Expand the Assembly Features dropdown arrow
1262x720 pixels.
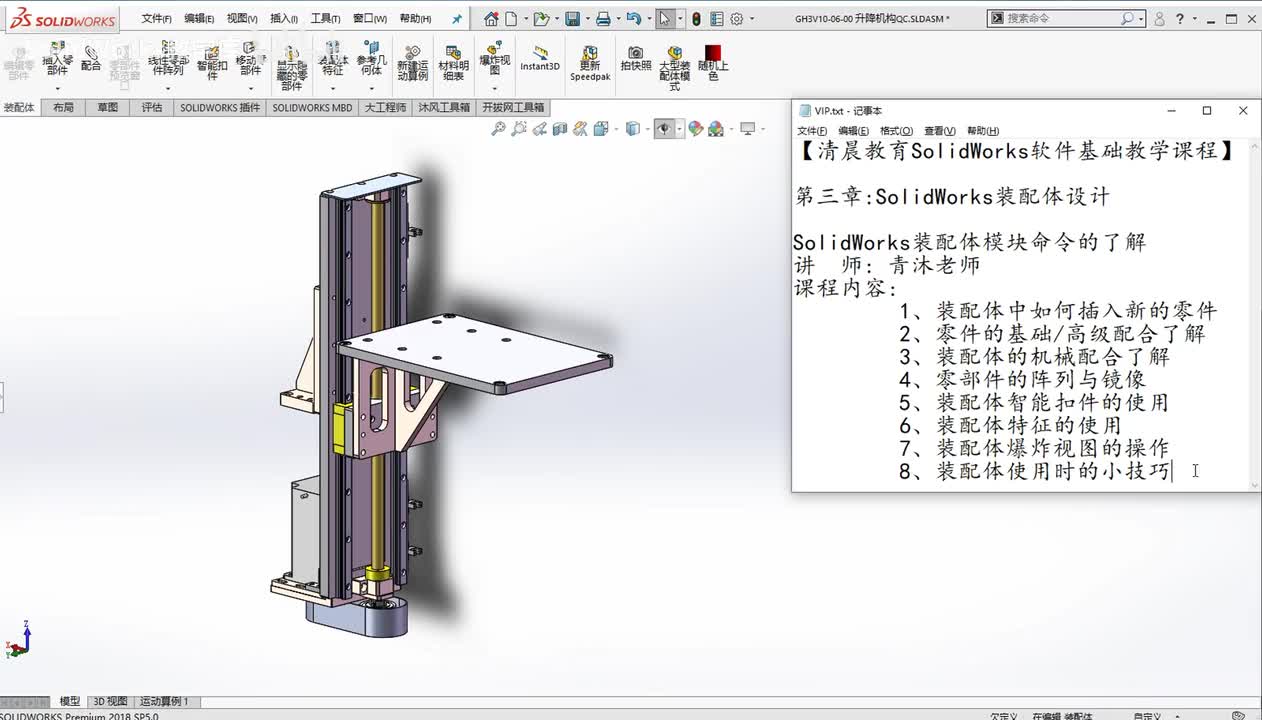click(x=332, y=89)
